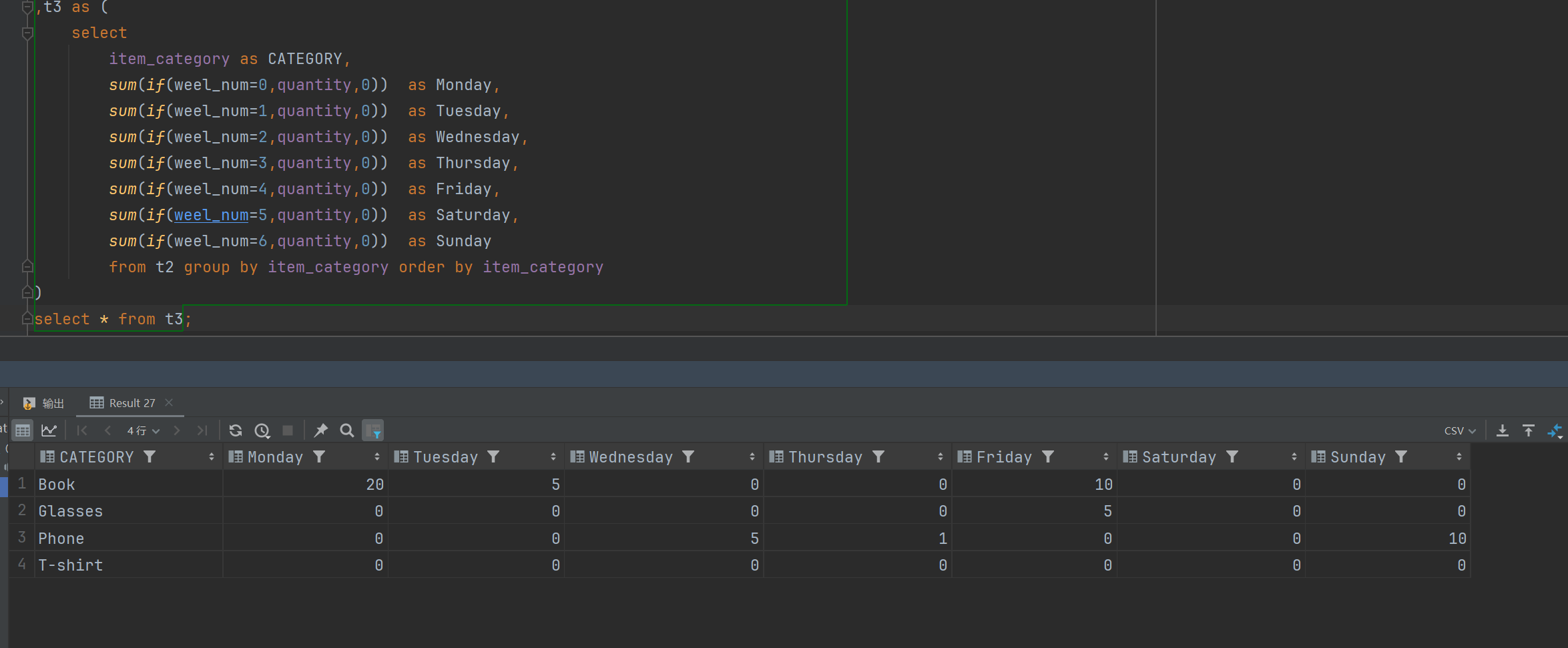This screenshot has height=648, width=1568.
Task: Jump to last page of results
Action: pos(202,430)
